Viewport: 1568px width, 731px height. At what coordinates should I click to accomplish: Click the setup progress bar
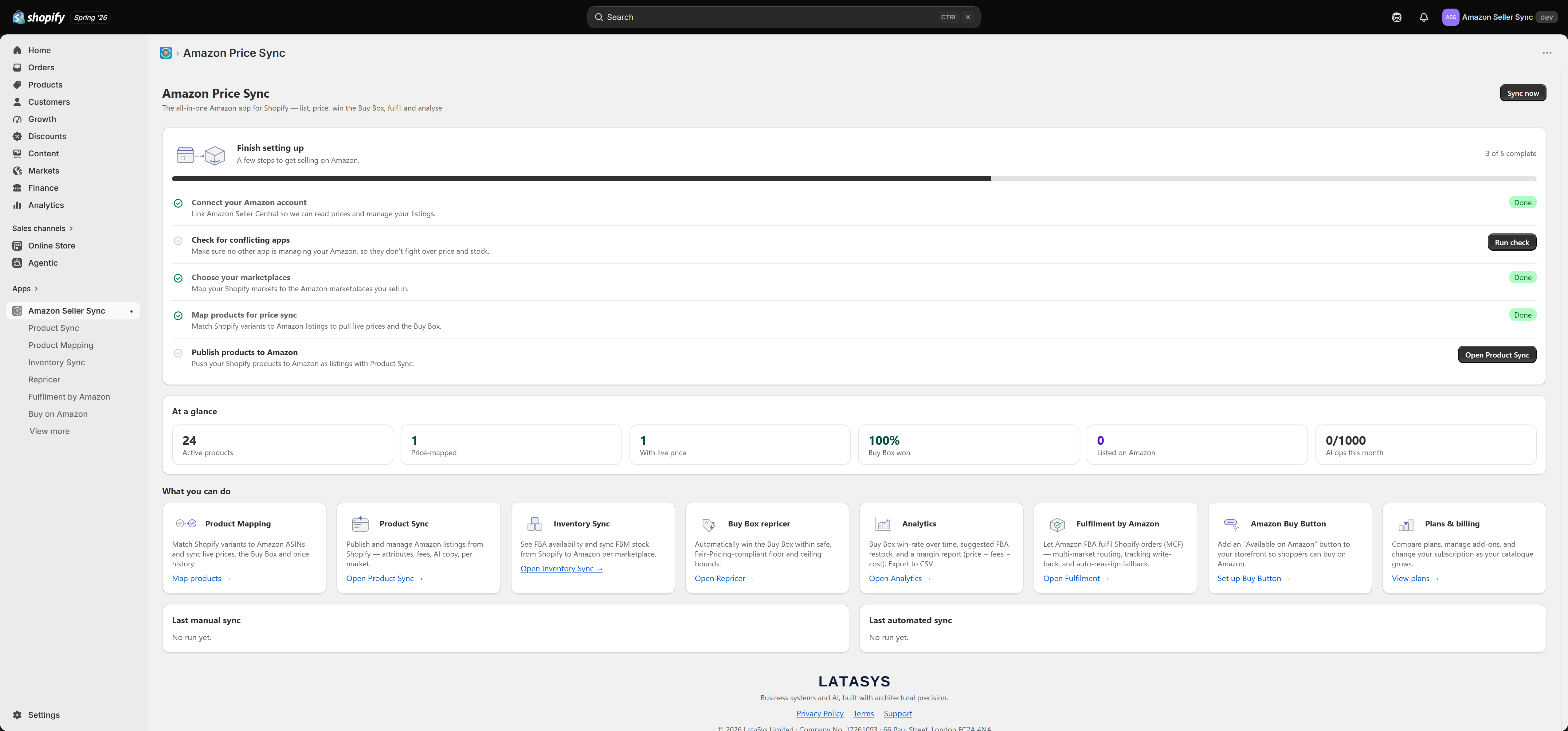[854, 179]
